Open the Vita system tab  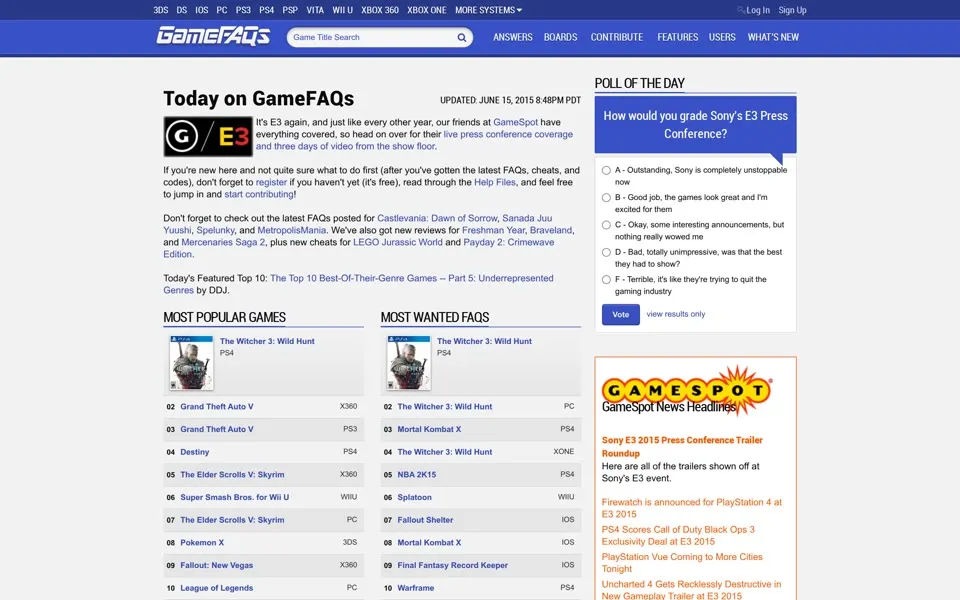point(315,10)
